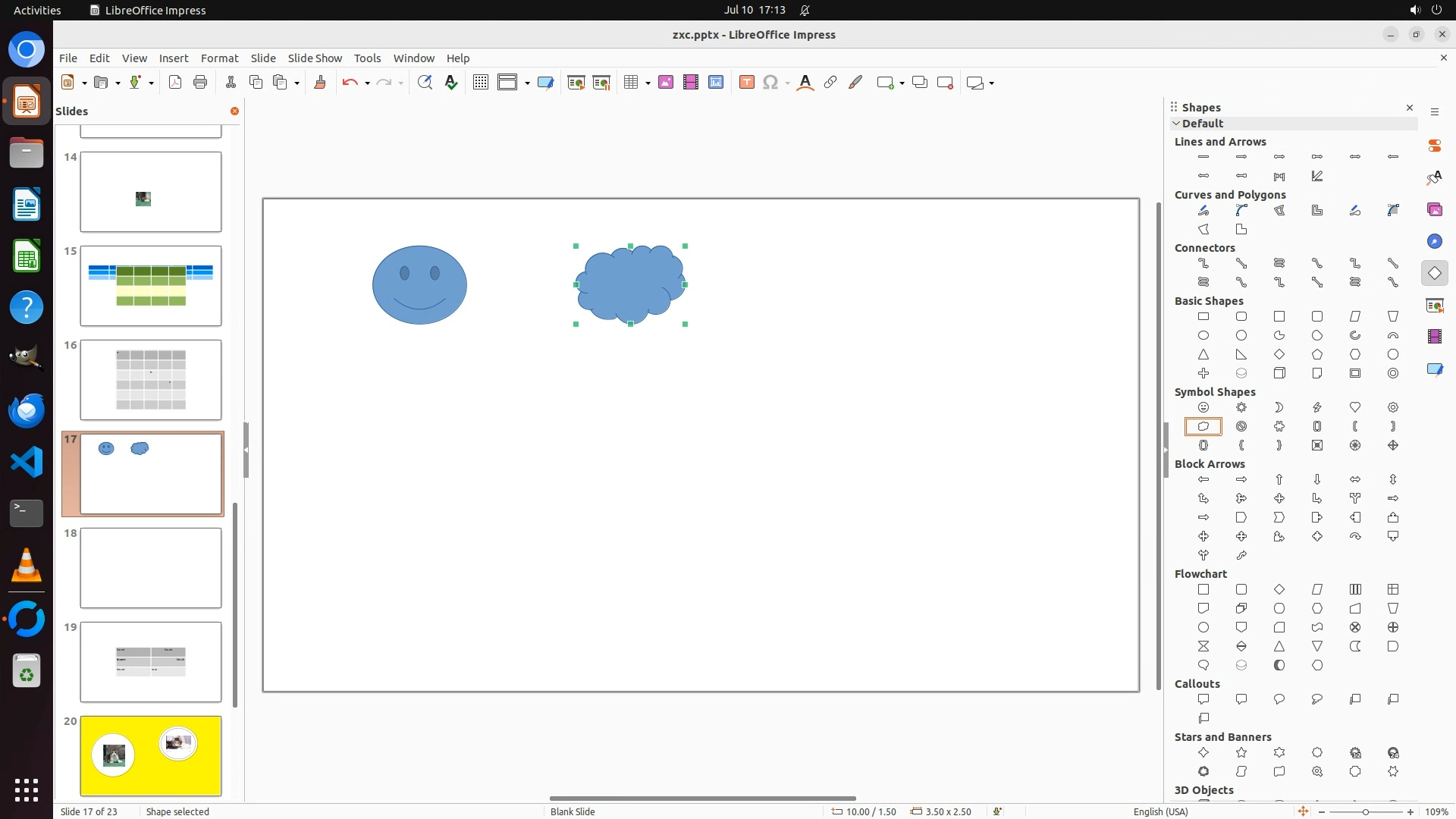
Task: Select slide 20 thumbnail with yellow background
Action: (151, 755)
